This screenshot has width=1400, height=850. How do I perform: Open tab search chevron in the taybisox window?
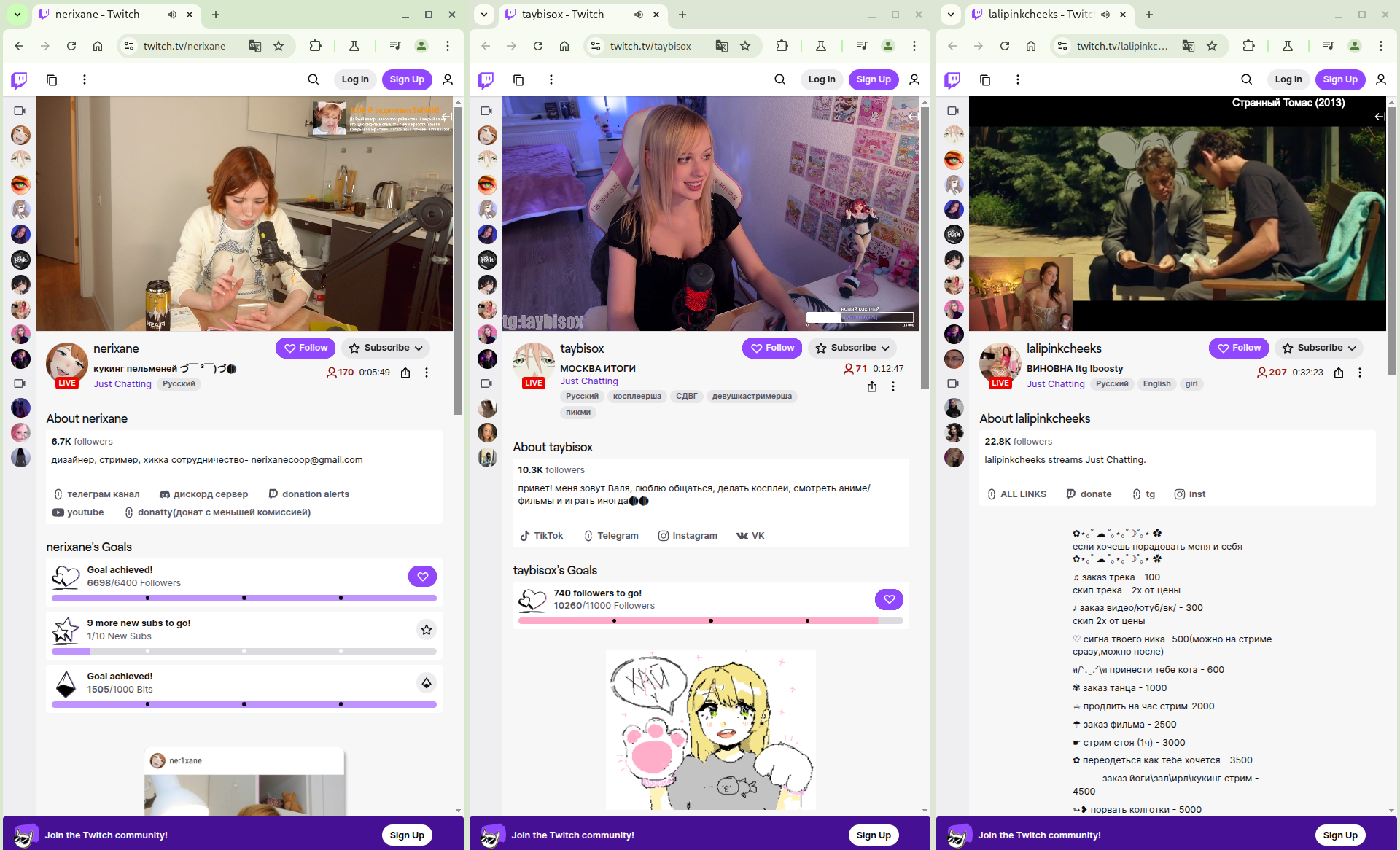484,15
